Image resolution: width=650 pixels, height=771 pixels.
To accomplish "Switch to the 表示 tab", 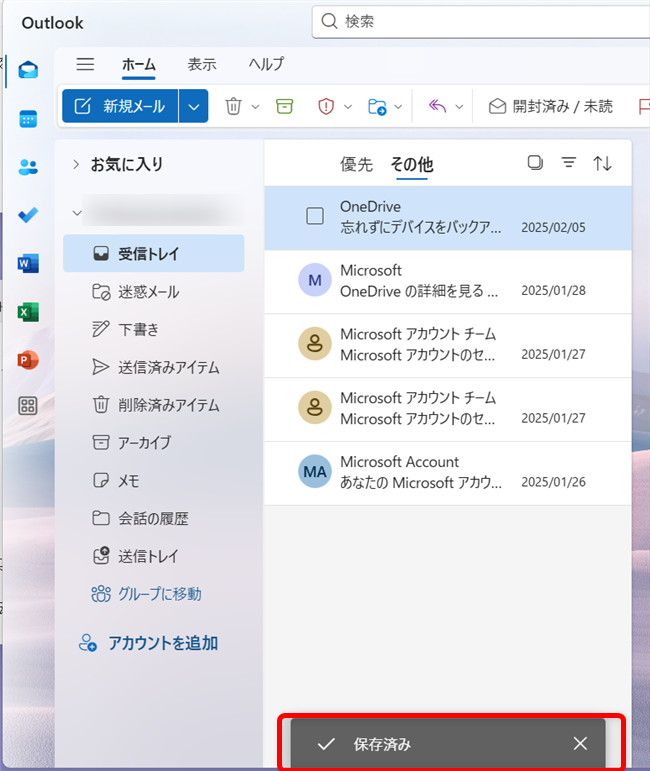I will pyautogui.click(x=201, y=64).
